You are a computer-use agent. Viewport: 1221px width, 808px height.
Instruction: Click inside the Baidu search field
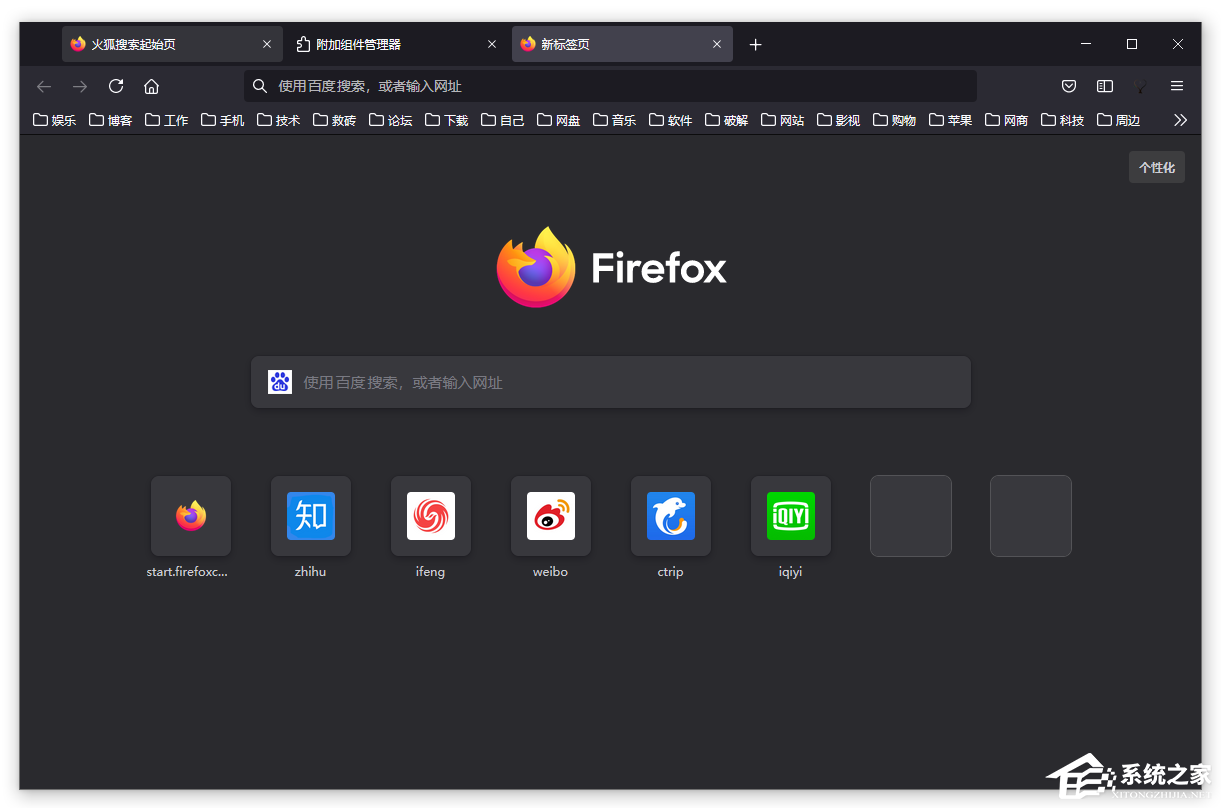[610, 381]
